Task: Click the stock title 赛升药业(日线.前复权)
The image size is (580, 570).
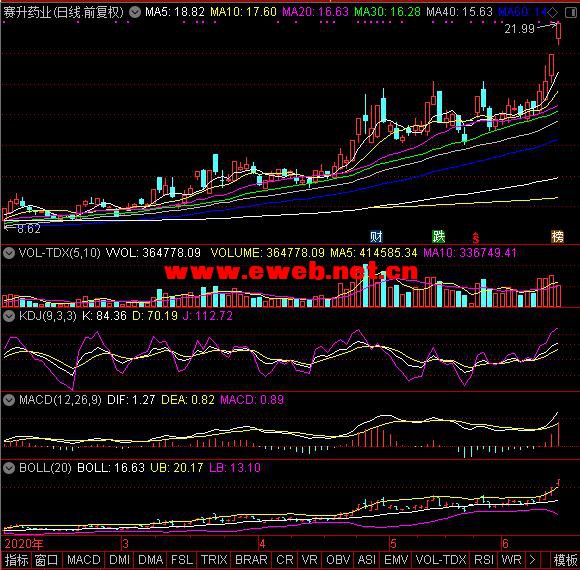Action: click(63, 13)
